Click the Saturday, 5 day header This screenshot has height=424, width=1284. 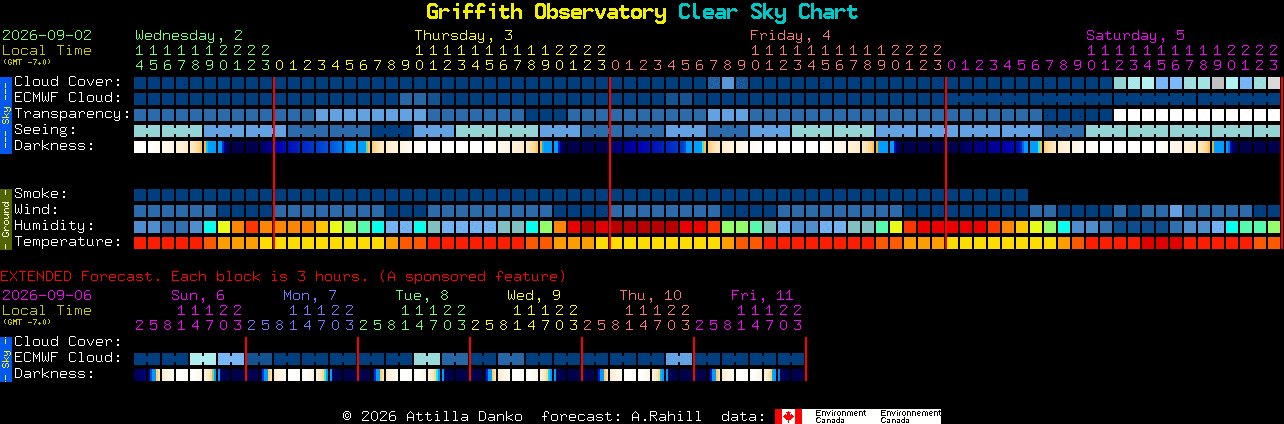tap(1136, 35)
